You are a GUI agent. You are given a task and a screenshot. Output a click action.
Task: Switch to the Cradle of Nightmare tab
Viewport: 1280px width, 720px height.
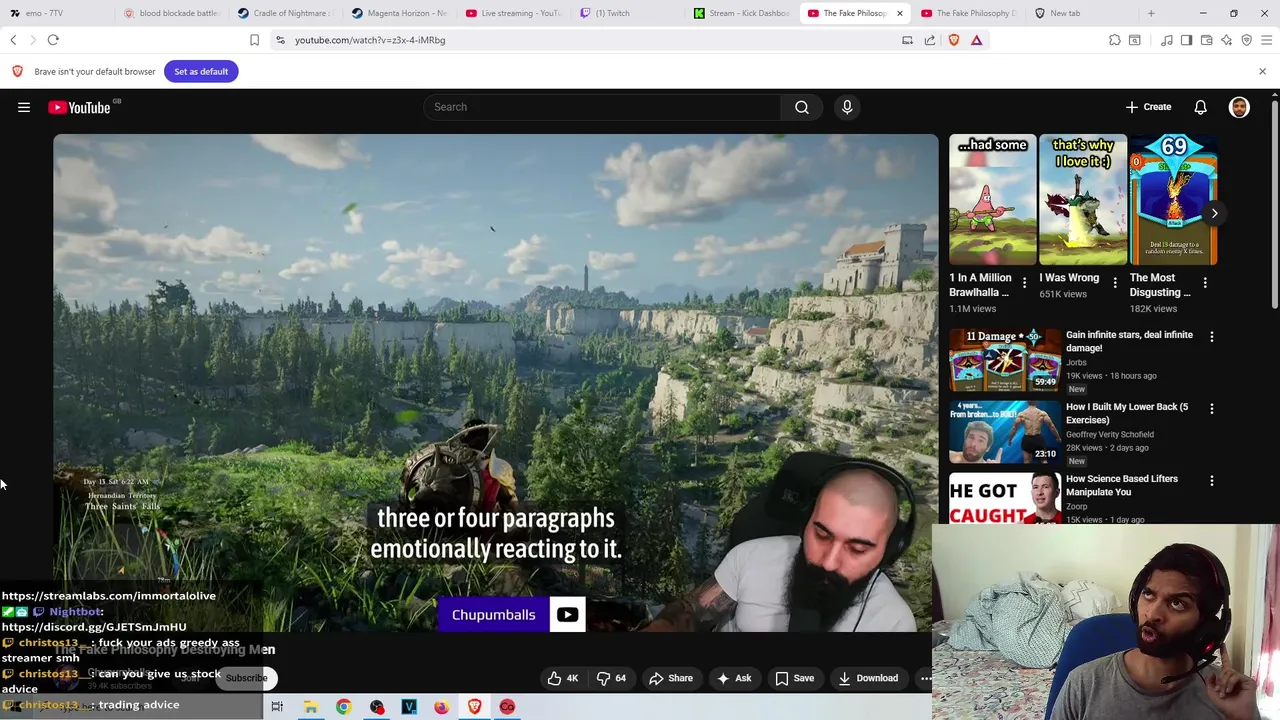tap(286, 13)
